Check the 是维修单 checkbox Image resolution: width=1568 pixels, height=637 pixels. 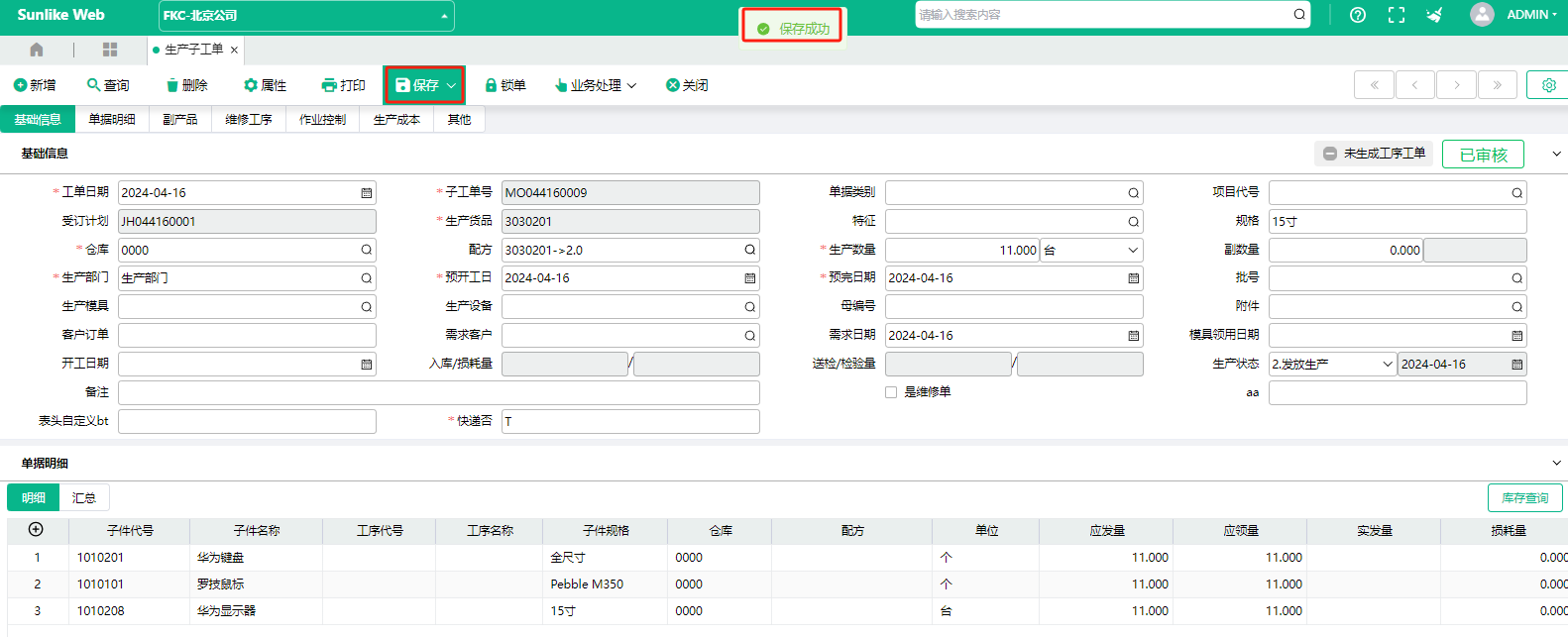click(x=891, y=392)
